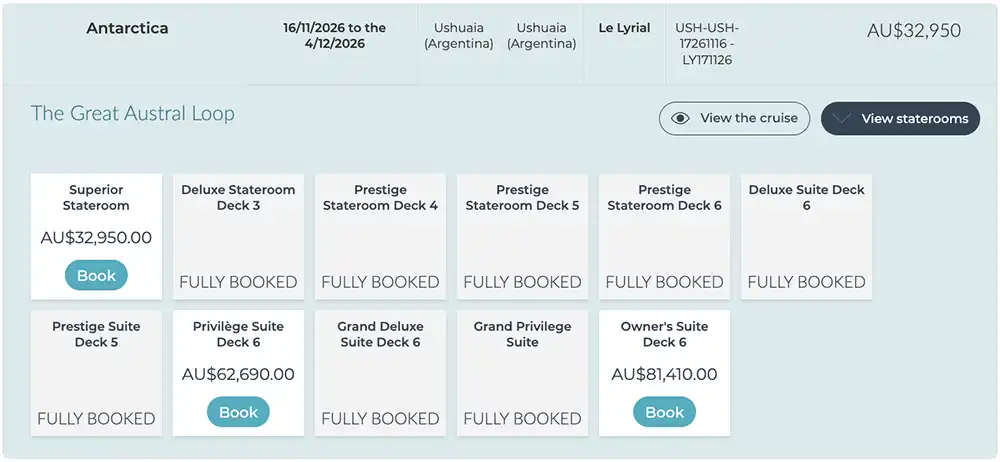Book the Privilège Suite Deck 6

click(238, 412)
